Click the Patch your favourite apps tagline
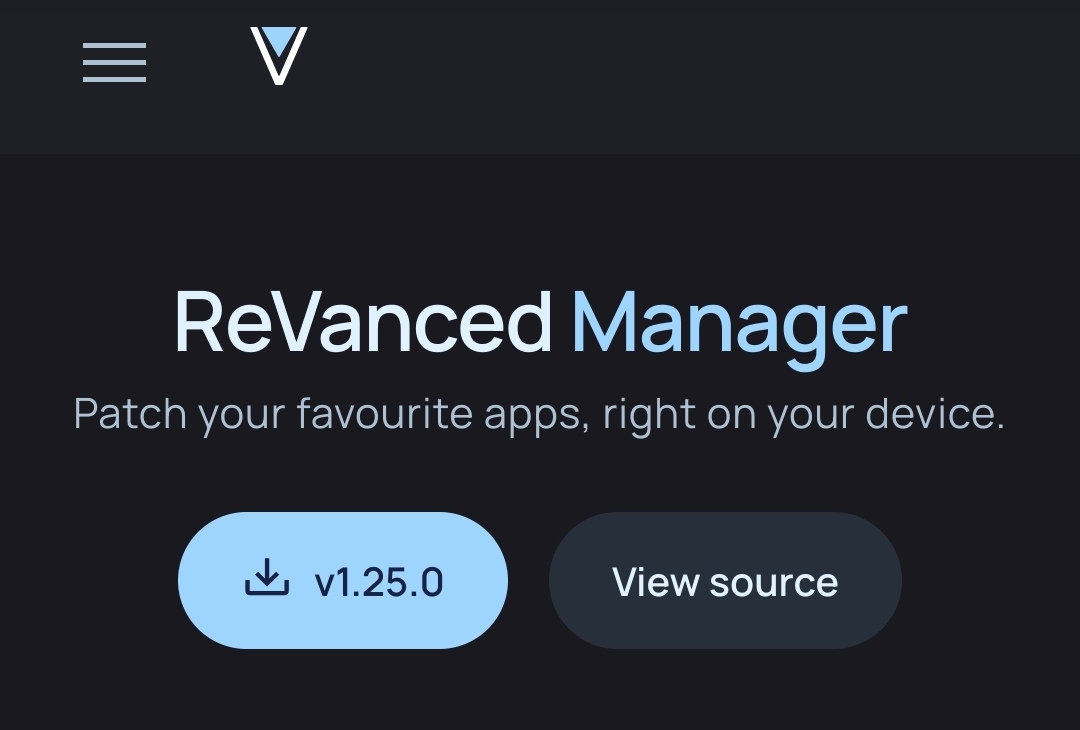The image size is (1080, 730). [x=539, y=415]
